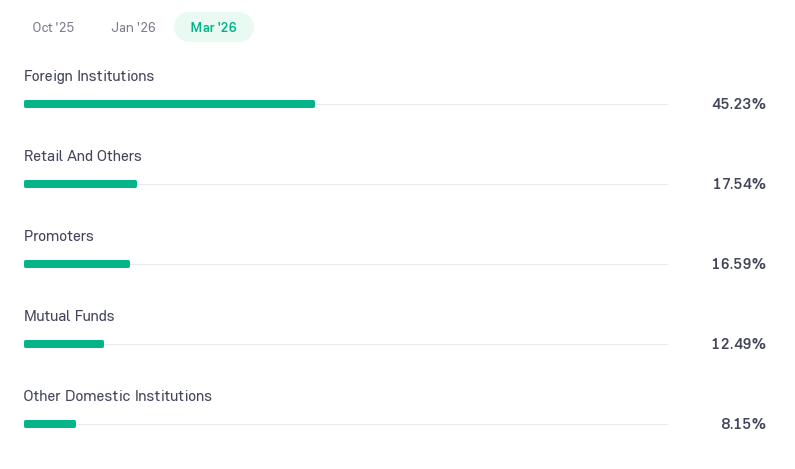795x469 pixels.
Task: Switch to the Oct '25 tab
Action: tap(53, 27)
